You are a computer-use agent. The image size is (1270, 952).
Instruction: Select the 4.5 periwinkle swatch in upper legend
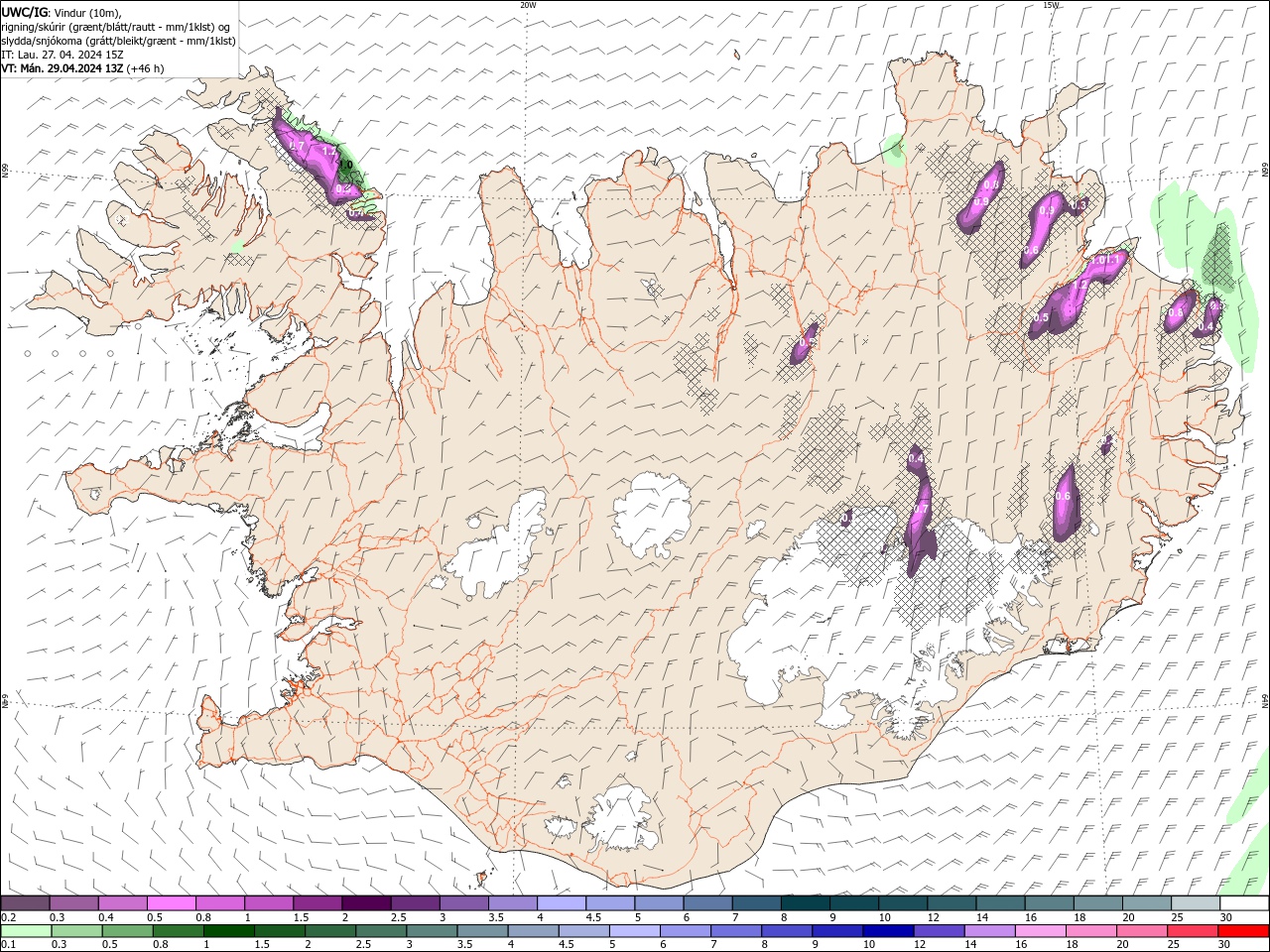coord(609,903)
